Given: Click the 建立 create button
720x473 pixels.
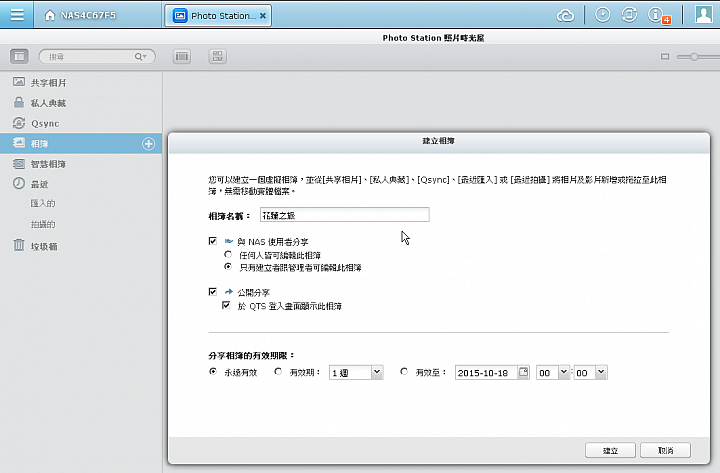Looking at the screenshot, I should (x=610, y=450).
